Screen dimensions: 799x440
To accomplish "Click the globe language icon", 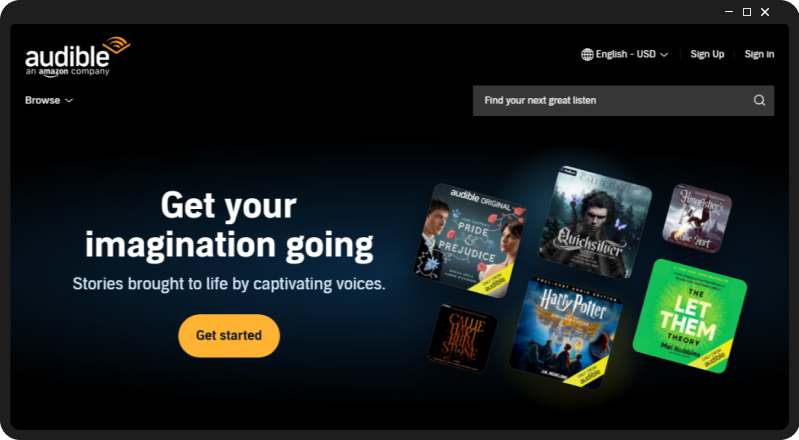I will click(587, 54).
